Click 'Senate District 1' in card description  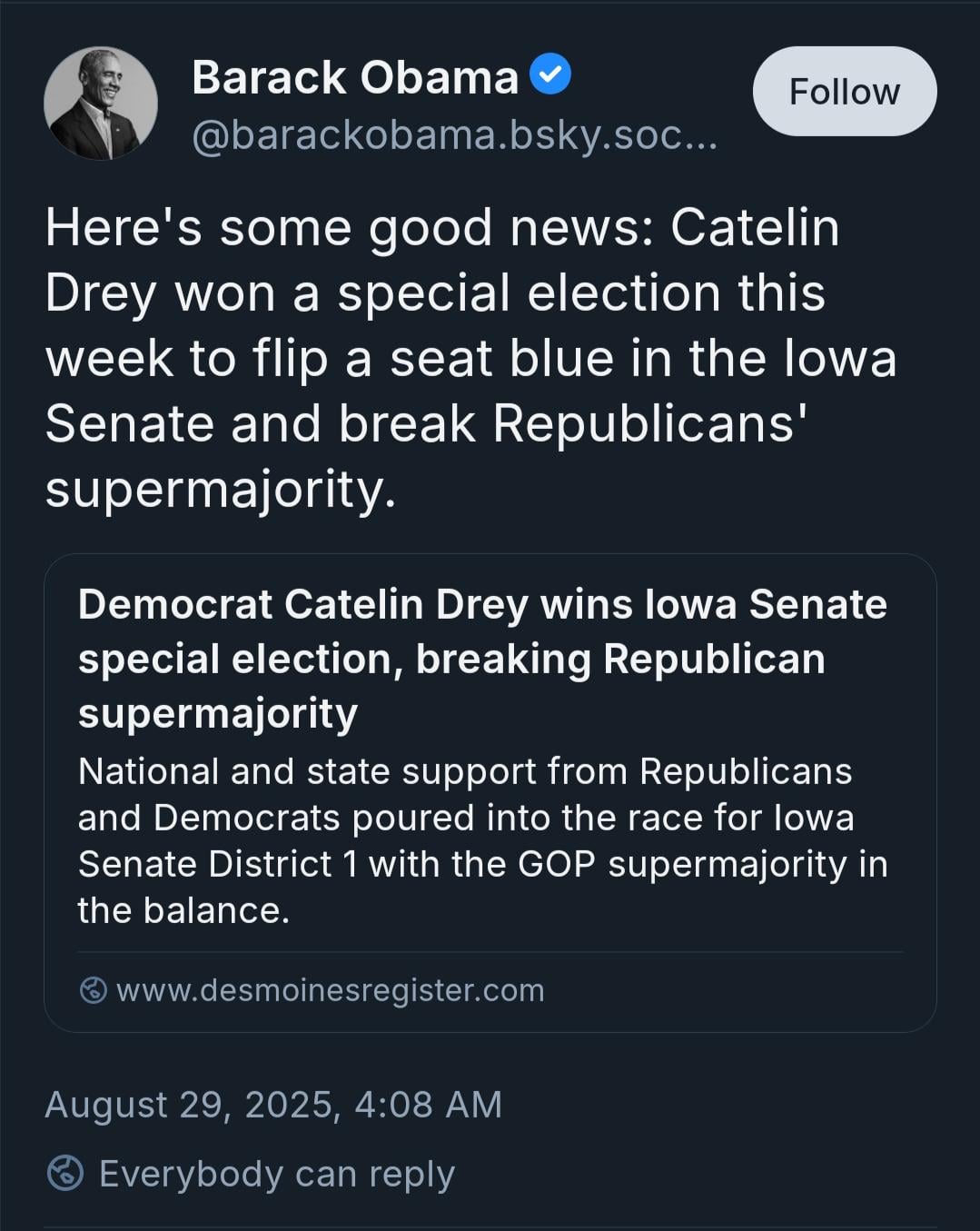click(x=218, y=864)
